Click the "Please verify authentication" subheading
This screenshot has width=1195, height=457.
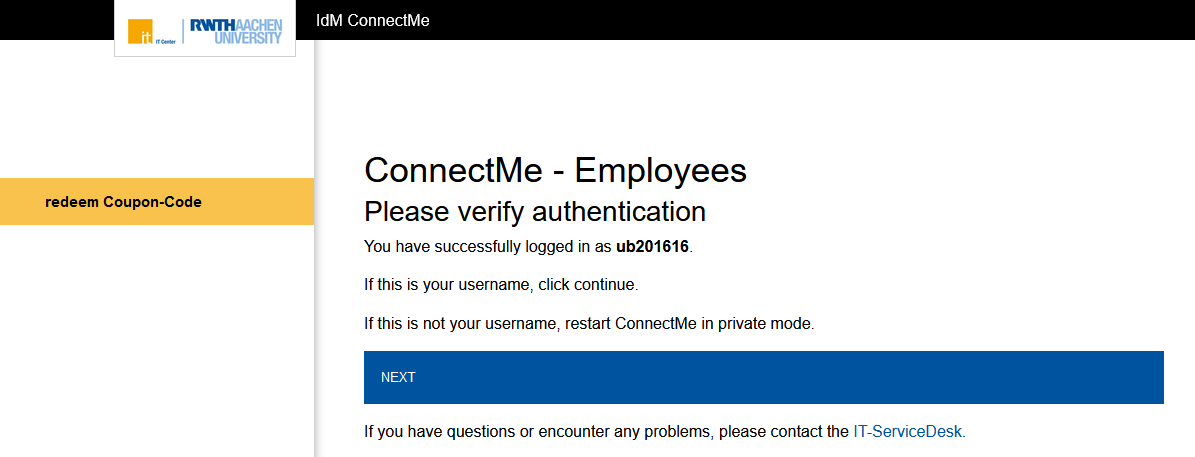click(534, 212)
